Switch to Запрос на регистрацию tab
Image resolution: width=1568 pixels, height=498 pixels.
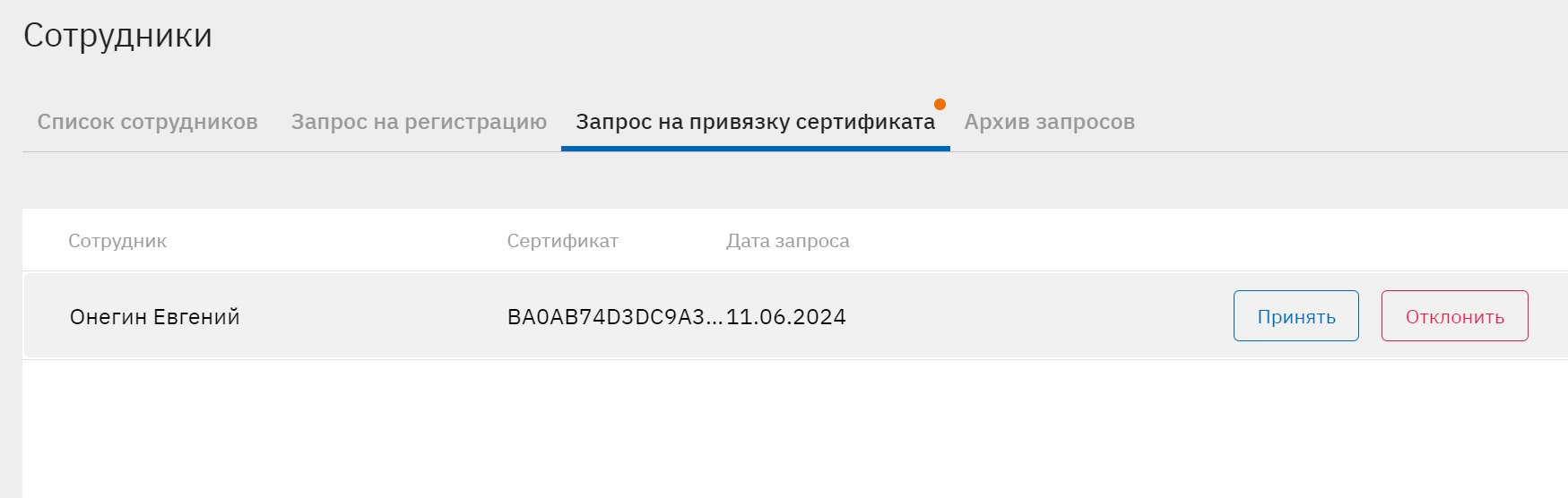(x=419, y=122)
